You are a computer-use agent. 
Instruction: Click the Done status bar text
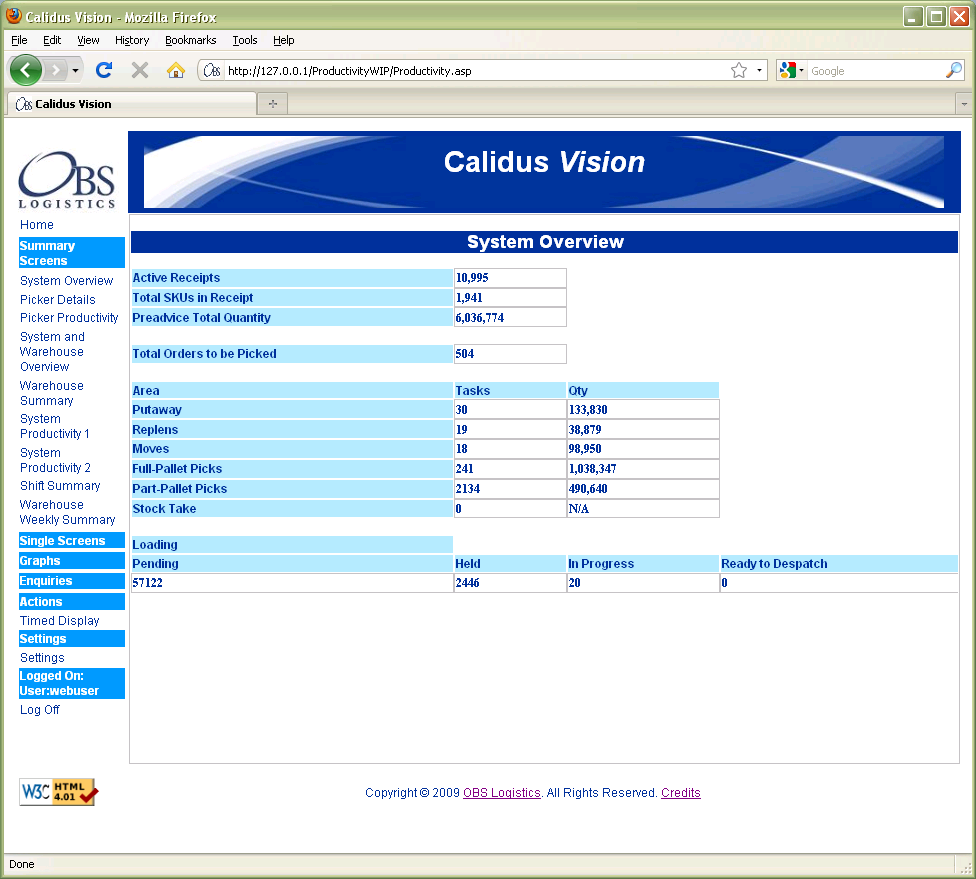coord(22,864)
